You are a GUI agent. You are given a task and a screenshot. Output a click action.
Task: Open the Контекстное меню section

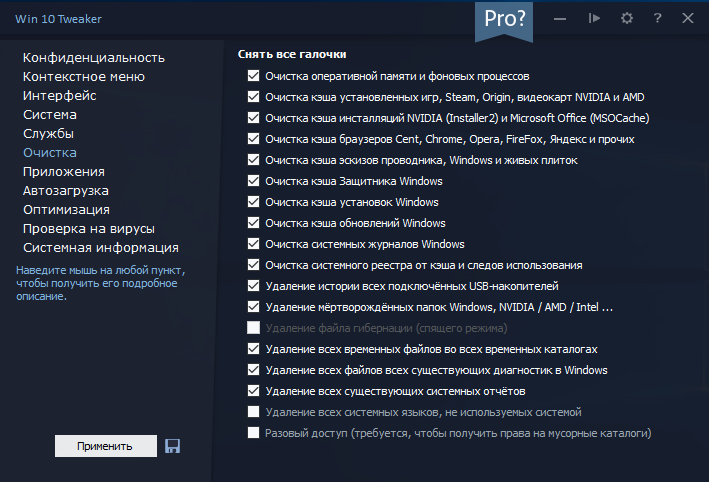tap(84, 77)
